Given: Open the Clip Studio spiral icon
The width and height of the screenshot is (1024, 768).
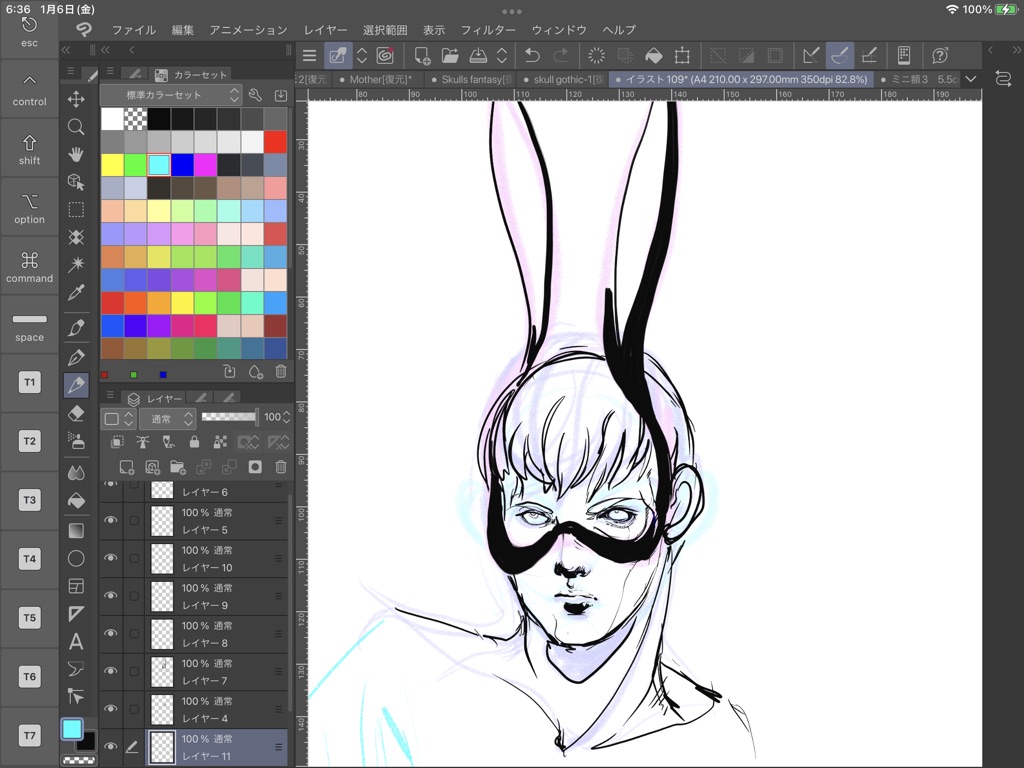Looking at the screenshot, I should click(385, 56).
